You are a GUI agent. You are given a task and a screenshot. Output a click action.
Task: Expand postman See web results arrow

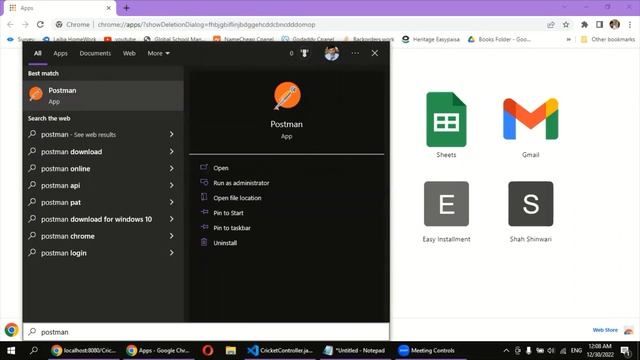click(x=171, y=134)
